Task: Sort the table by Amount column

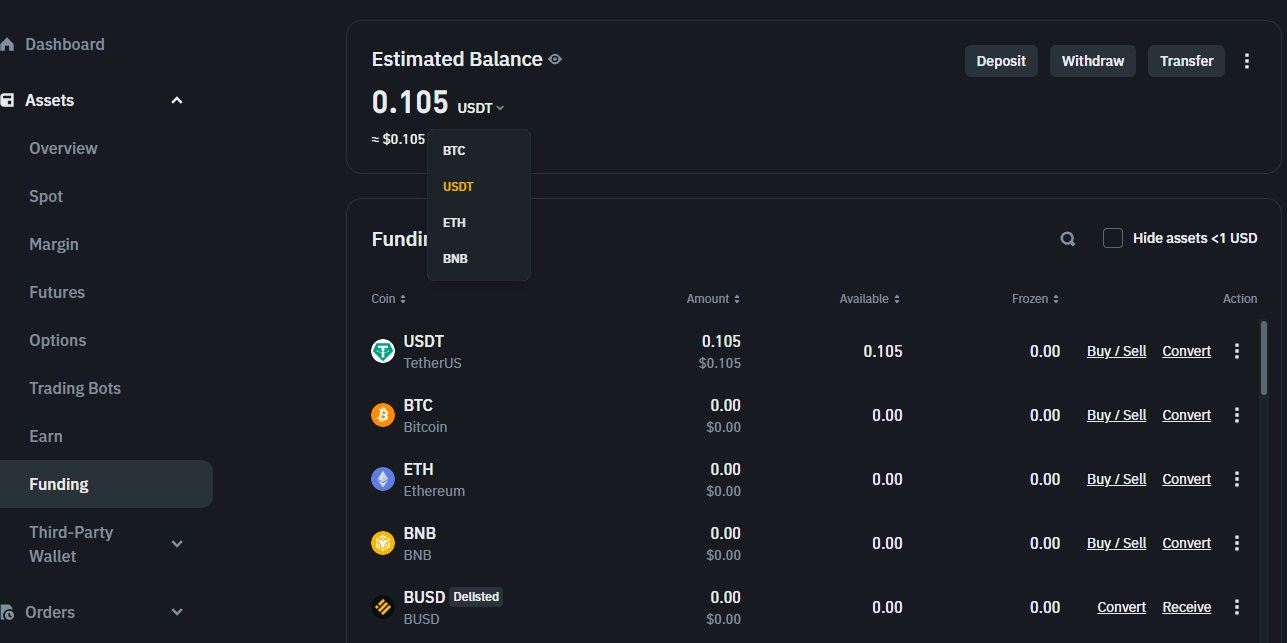Action: (713, 299)
